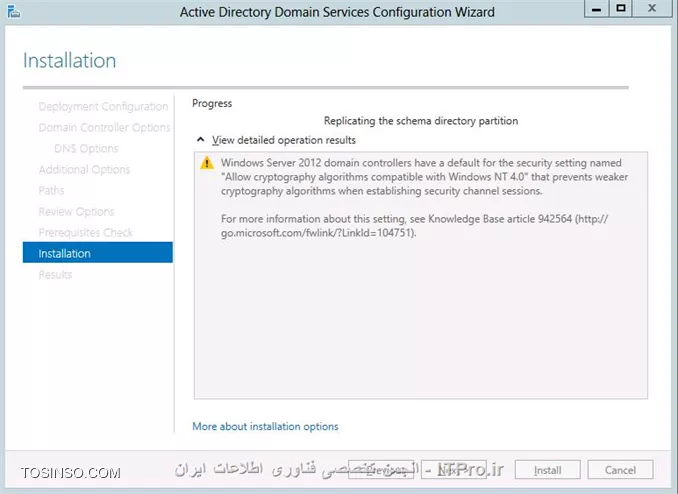Open More about installation options link
The height and width of the screenshot is (494, 678).
click(265, 427)
